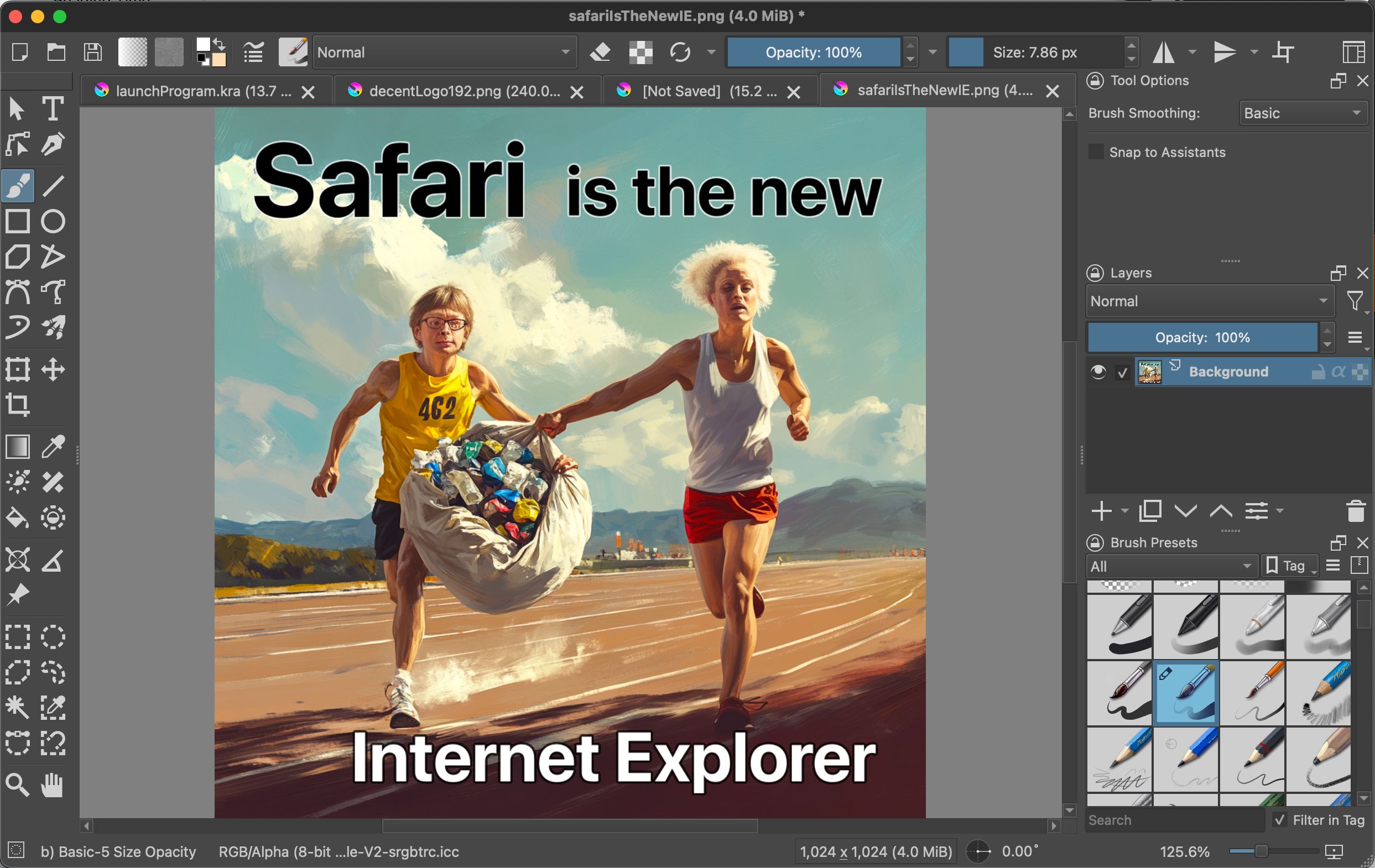Expand brush presets All tag dropdown
This screenshot has width=1375, height=868.
[x=1171, y=566]
